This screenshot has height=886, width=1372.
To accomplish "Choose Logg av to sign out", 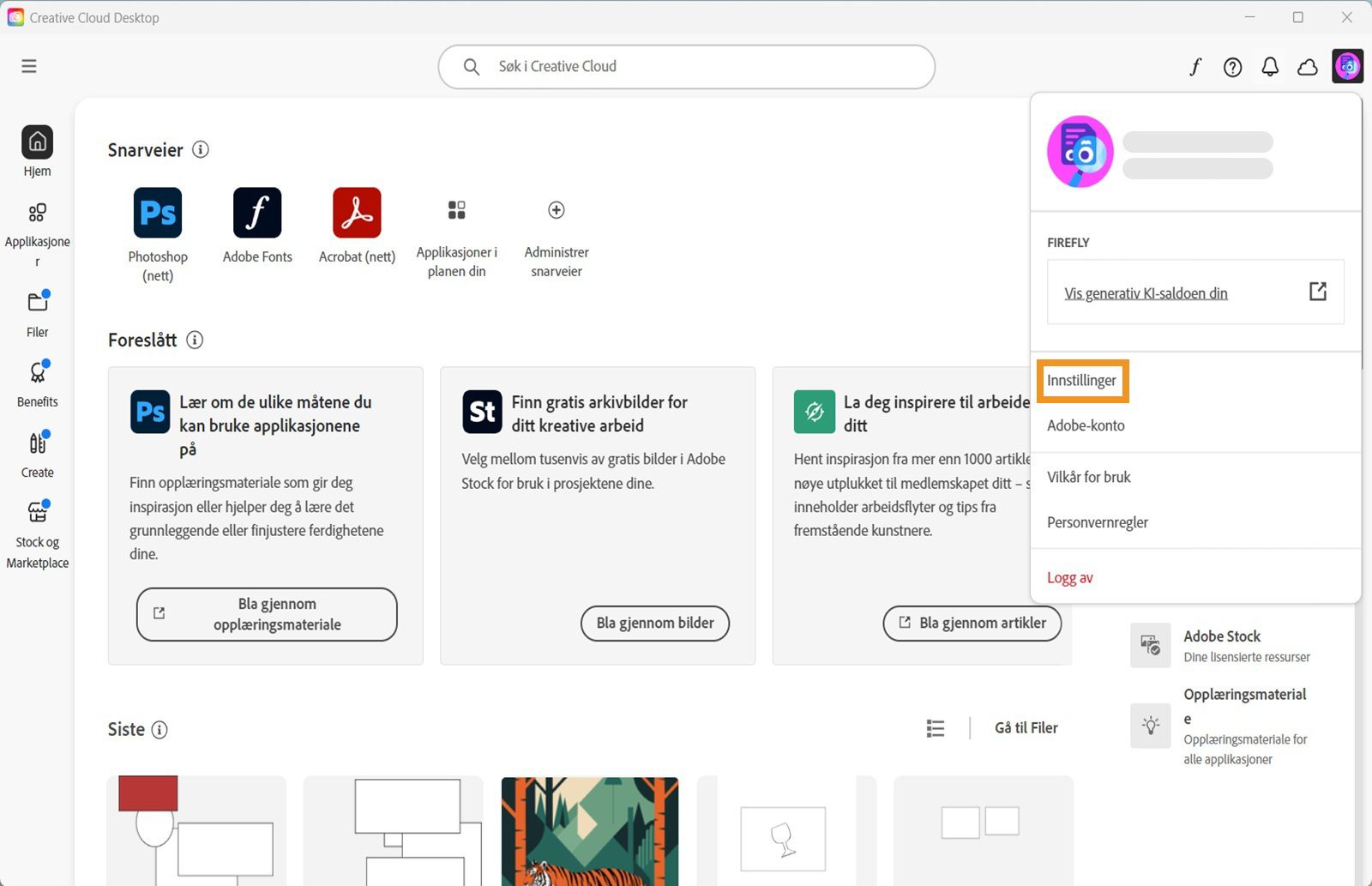I will click(x=1070, y=577).
